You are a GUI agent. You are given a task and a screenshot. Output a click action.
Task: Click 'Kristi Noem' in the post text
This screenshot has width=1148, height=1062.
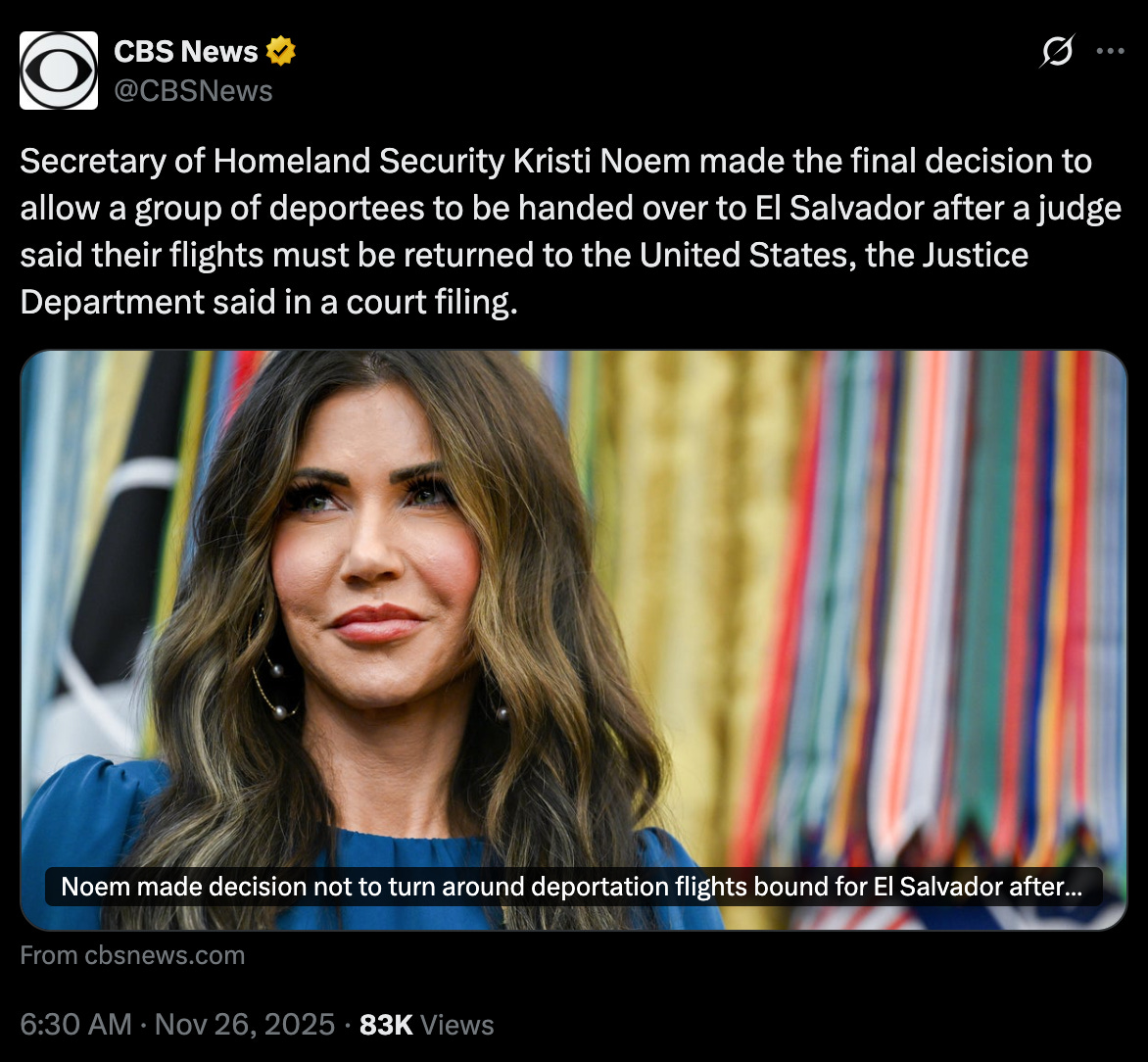pyautogui.click(x=601, y=161)
